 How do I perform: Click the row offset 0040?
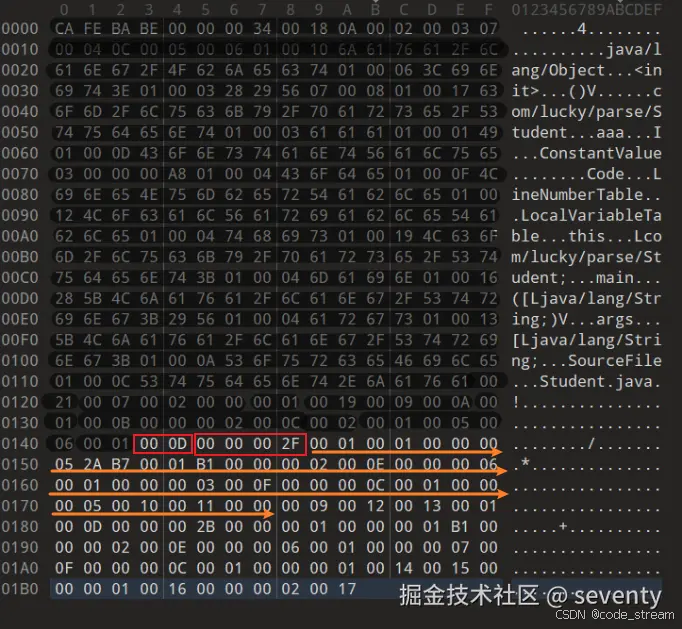pos(20,112)
